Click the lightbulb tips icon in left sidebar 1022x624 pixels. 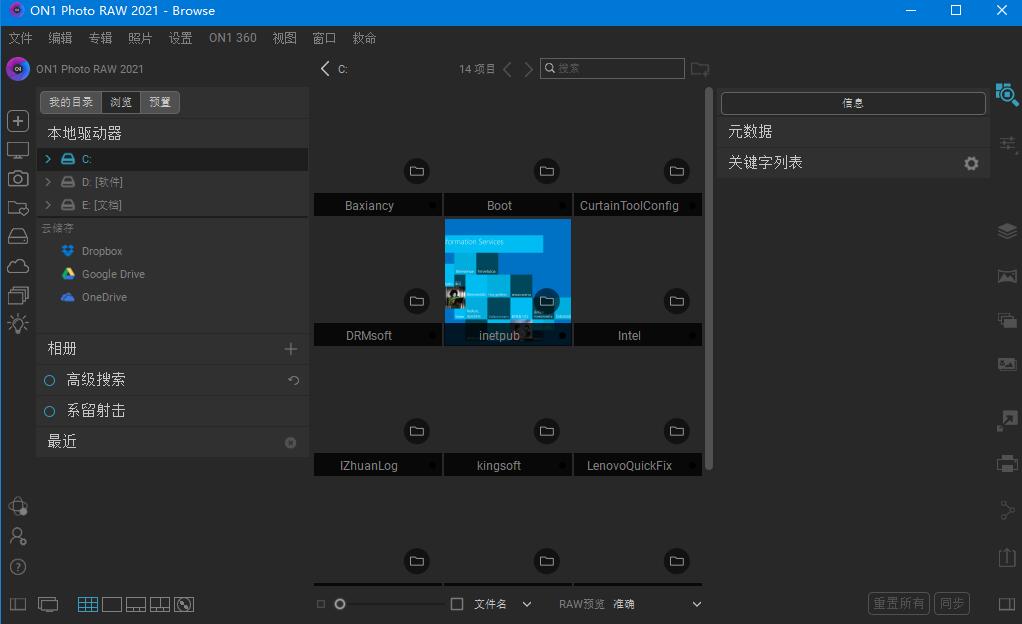[17, 323]
